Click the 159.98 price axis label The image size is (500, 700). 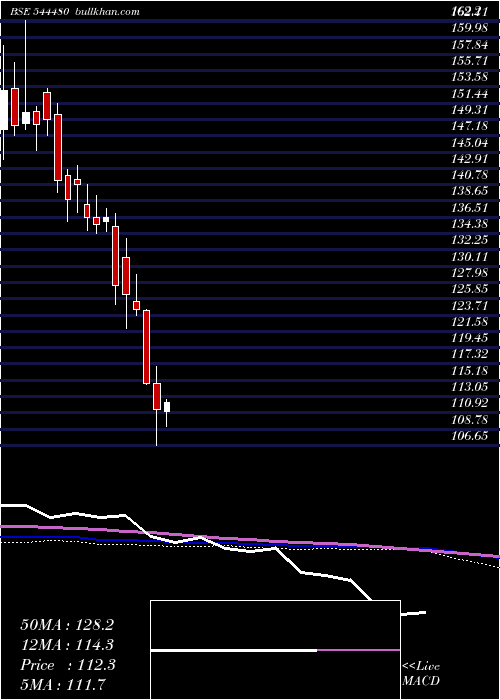[468, 28]
